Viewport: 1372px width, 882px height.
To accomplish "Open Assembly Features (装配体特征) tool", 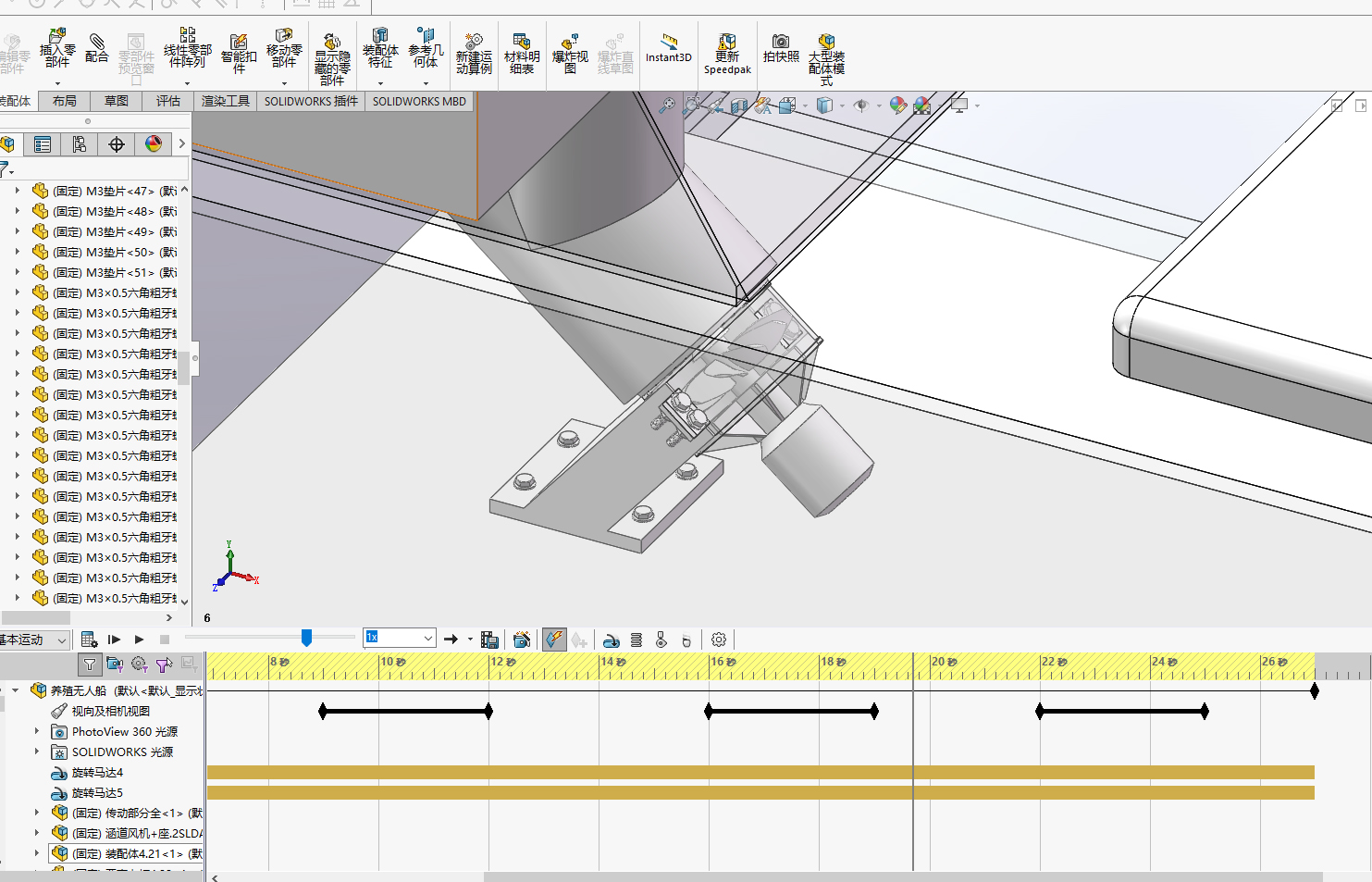I will coord(380,49).
